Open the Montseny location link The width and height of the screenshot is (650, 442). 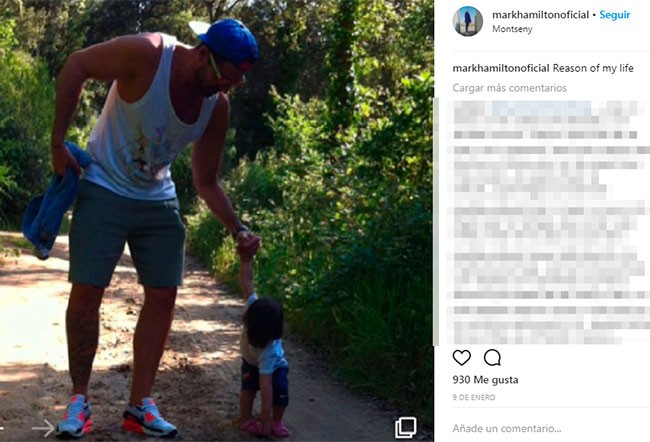[512, 29]
